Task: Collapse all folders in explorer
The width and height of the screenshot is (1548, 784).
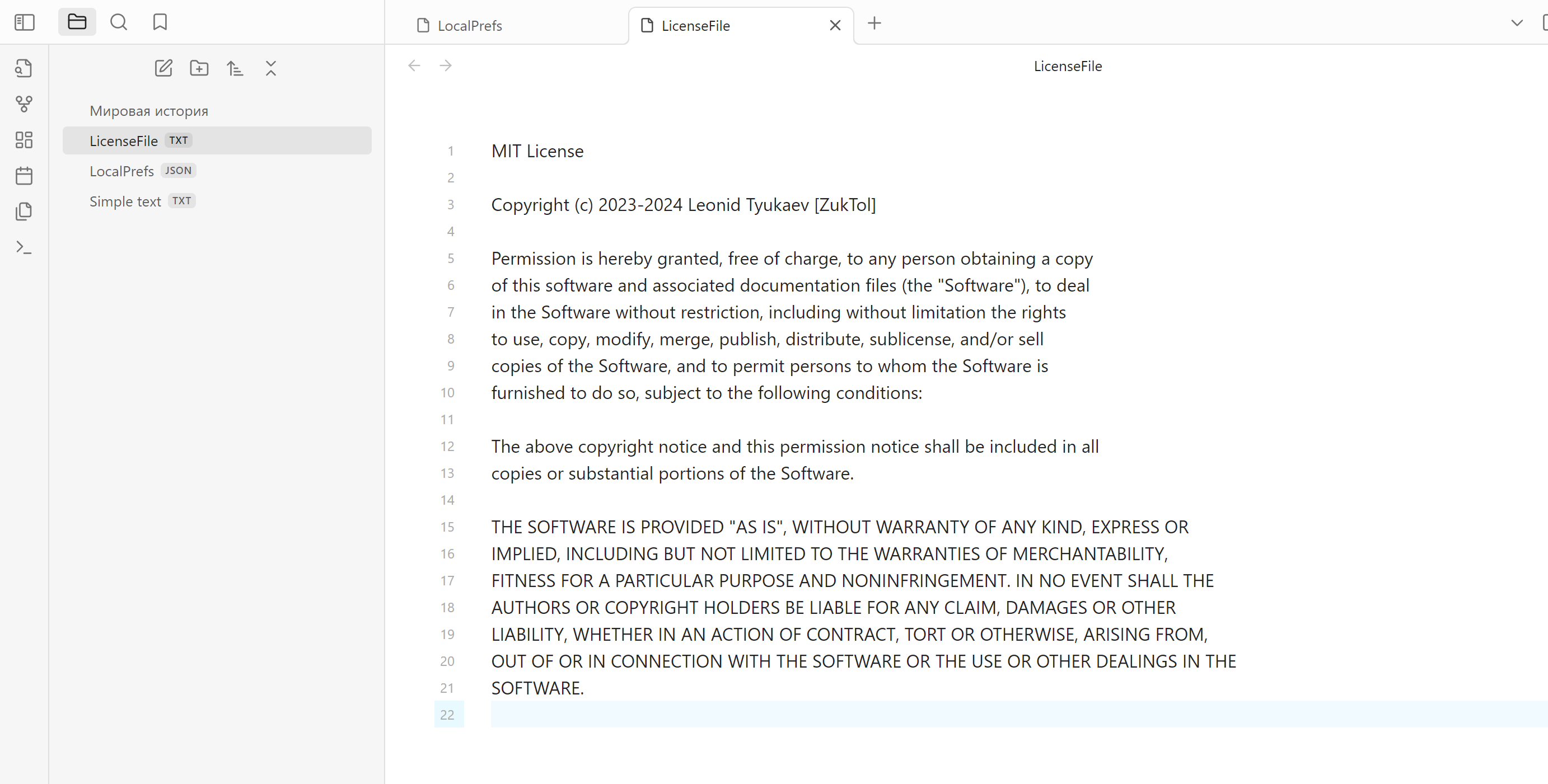Action: [271, 68]
